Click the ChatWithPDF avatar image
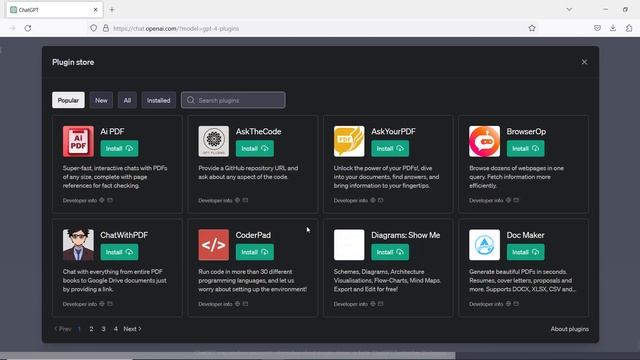640x360 pixels. click(78, 245)
